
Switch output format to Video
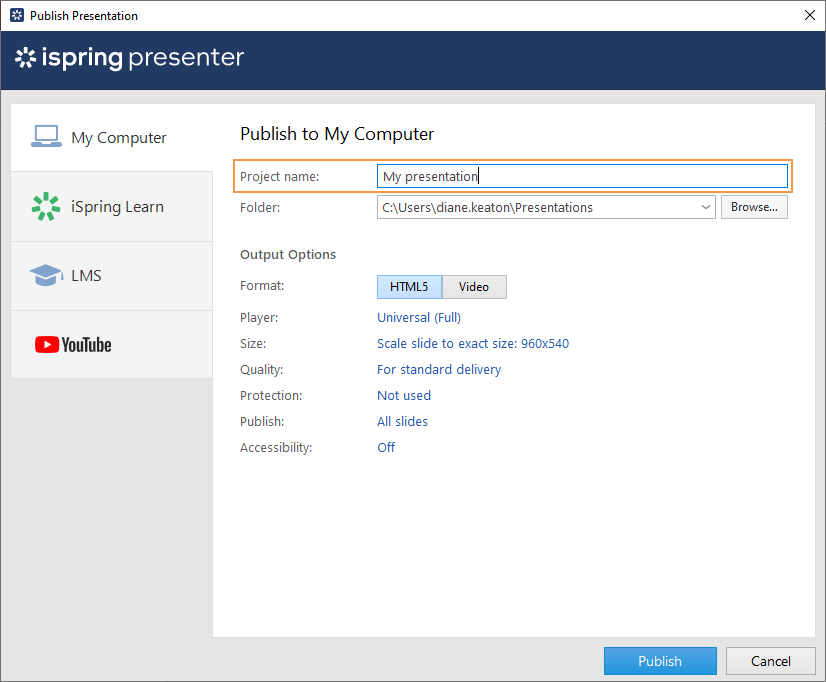474,287
